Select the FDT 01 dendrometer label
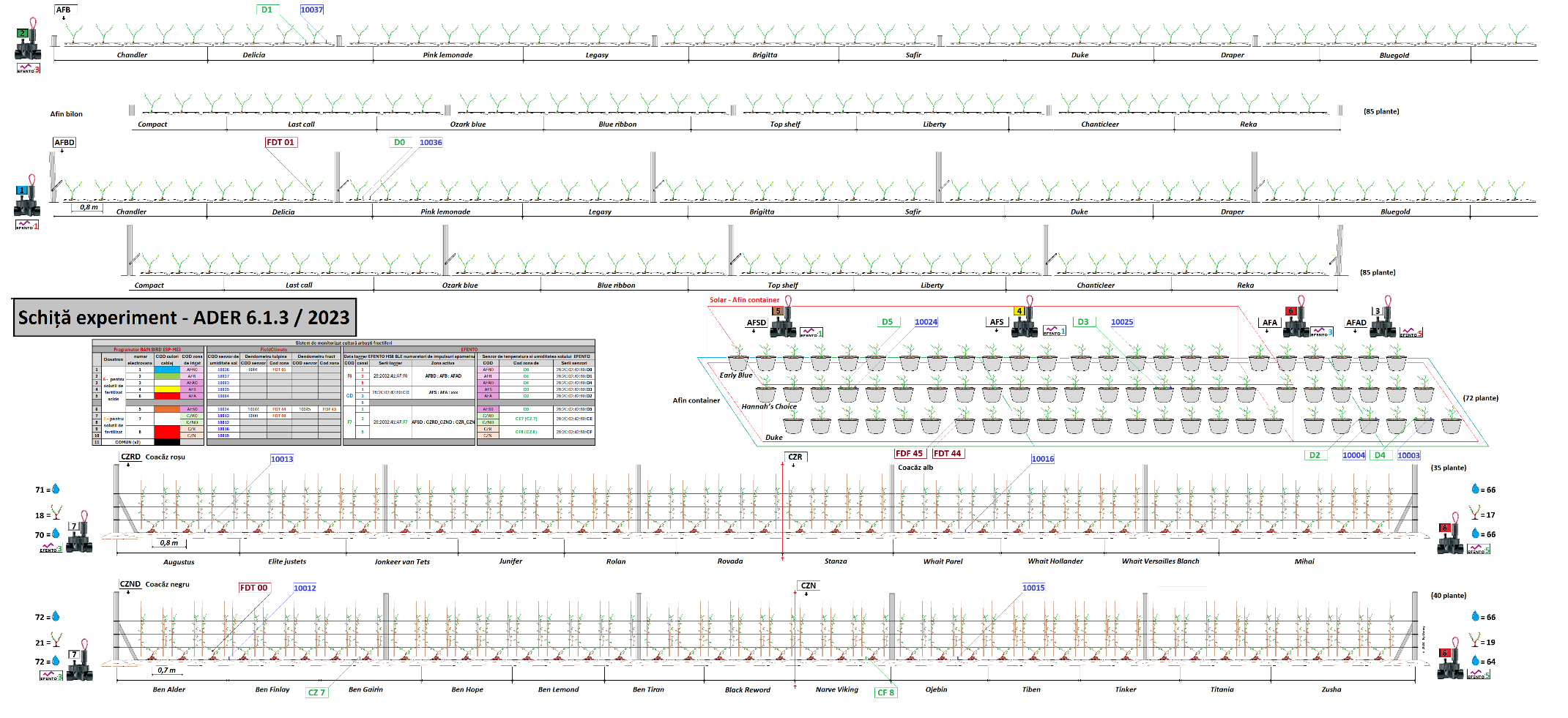 point(280,142)
